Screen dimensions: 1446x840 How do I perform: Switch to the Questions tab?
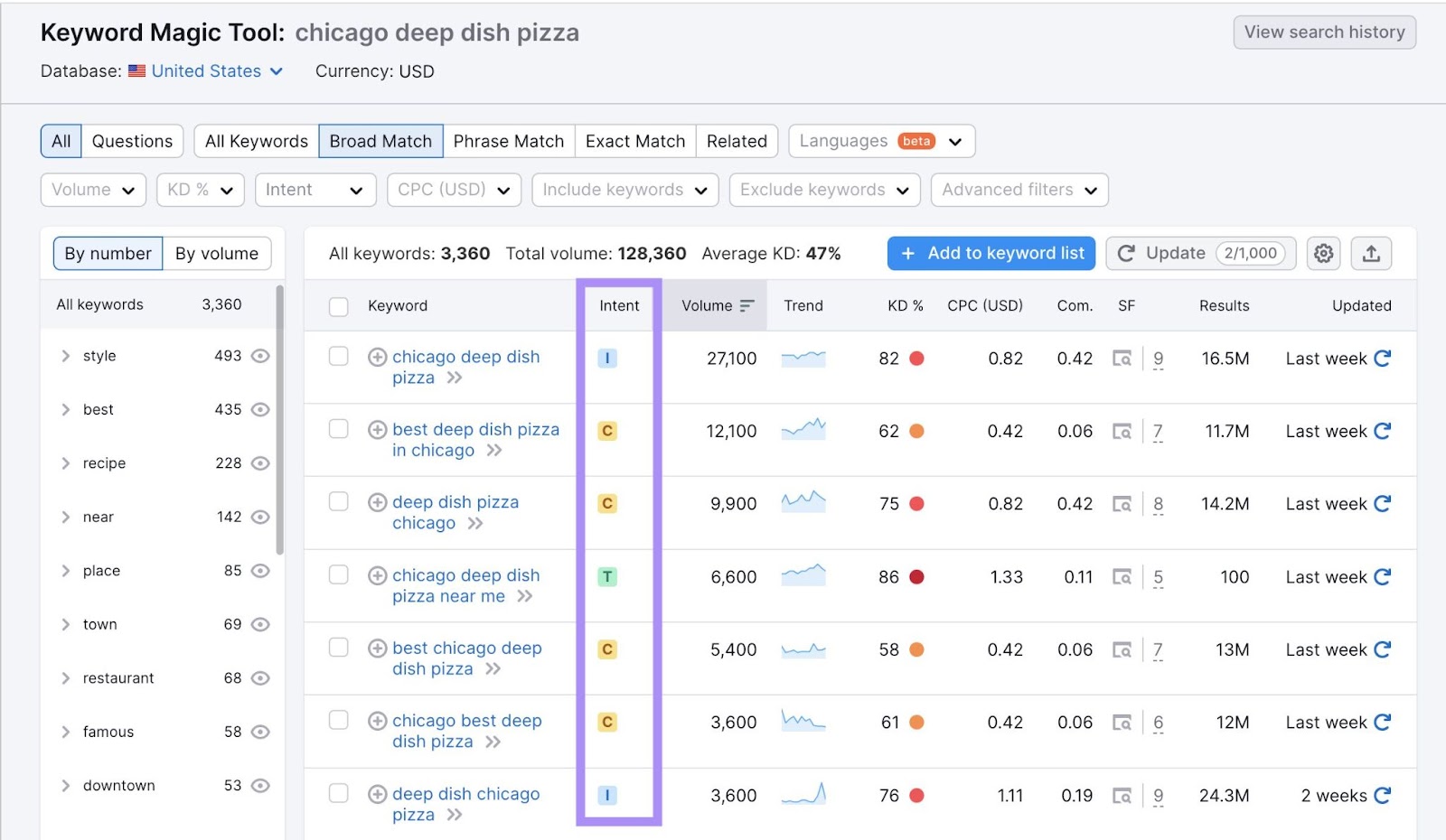pyautogui.click(x=132, y=141)
